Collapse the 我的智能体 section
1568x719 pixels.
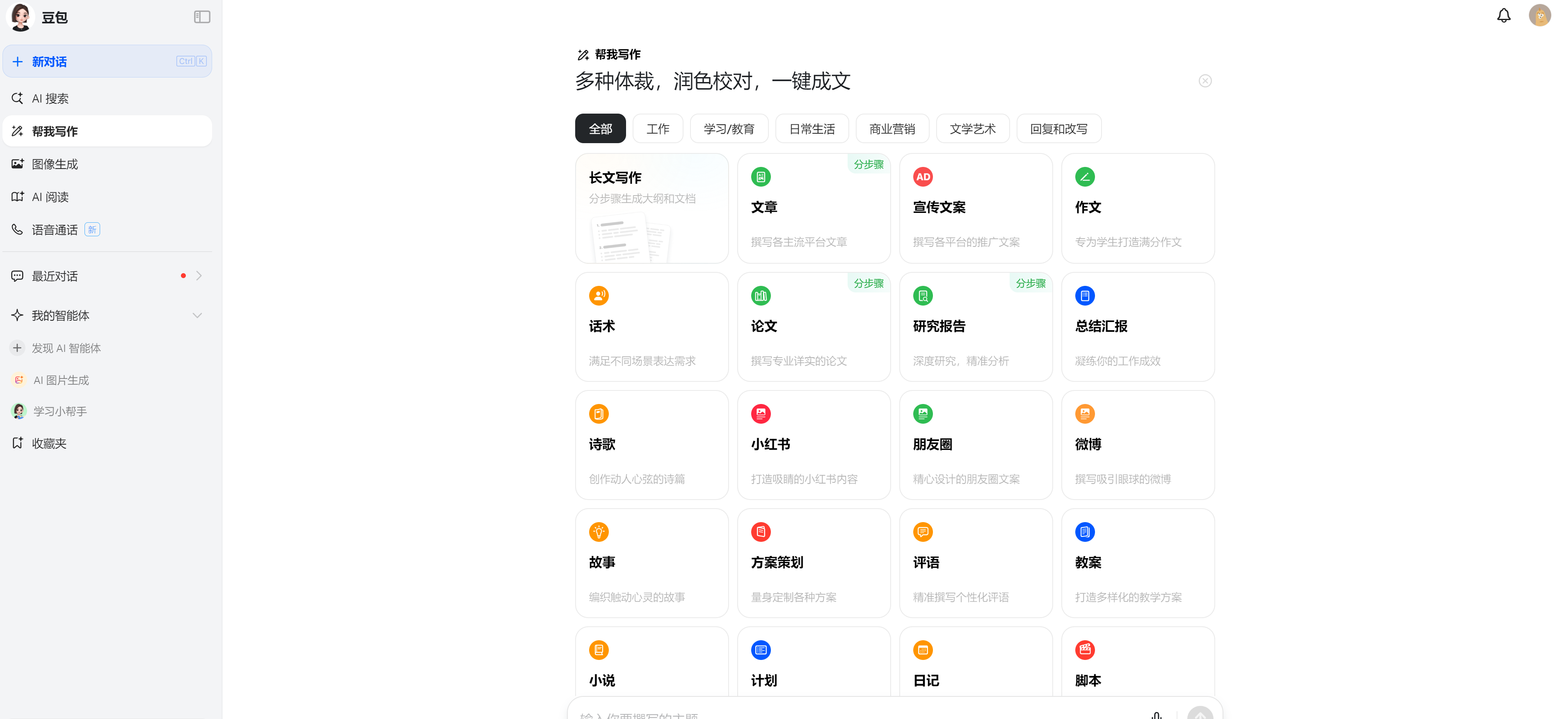pos(197,315)
